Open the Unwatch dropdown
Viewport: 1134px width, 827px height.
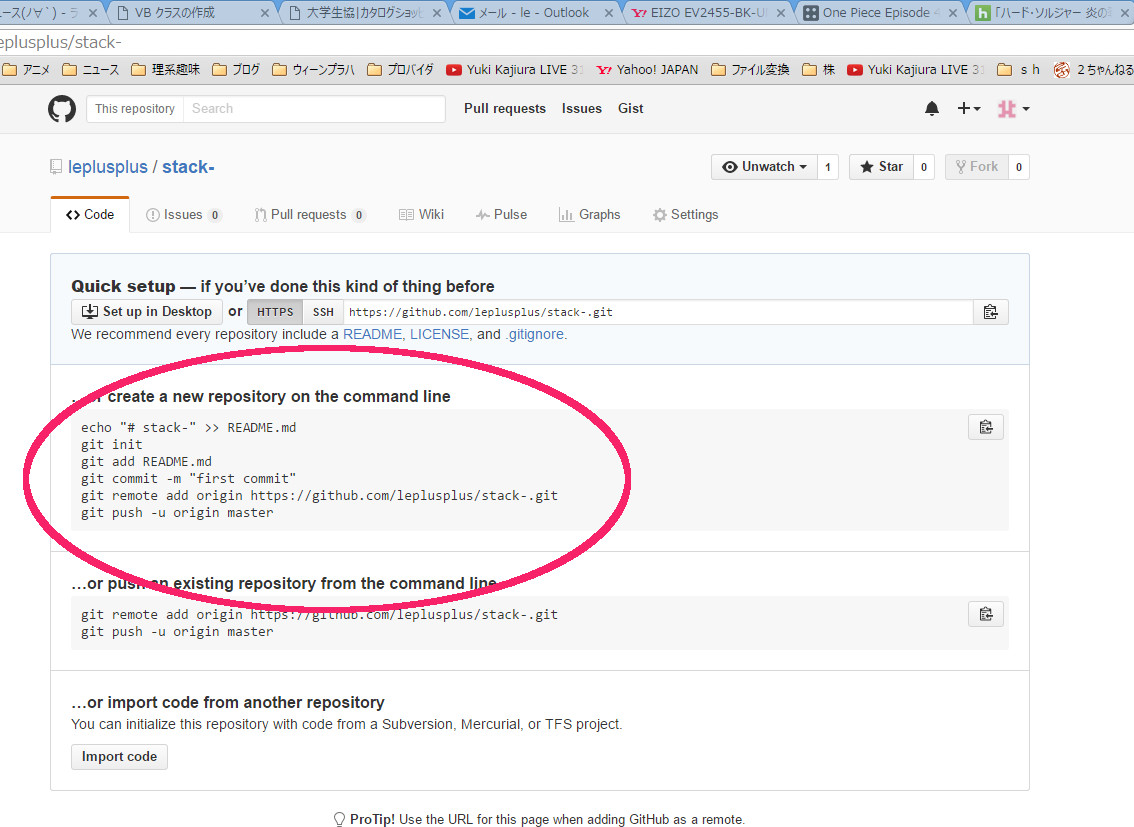[x=764, y=167]
